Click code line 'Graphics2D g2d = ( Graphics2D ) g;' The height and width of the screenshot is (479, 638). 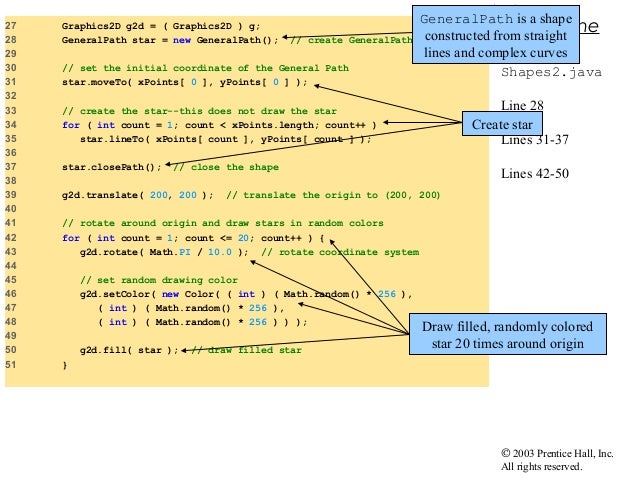tap(161, 26)
